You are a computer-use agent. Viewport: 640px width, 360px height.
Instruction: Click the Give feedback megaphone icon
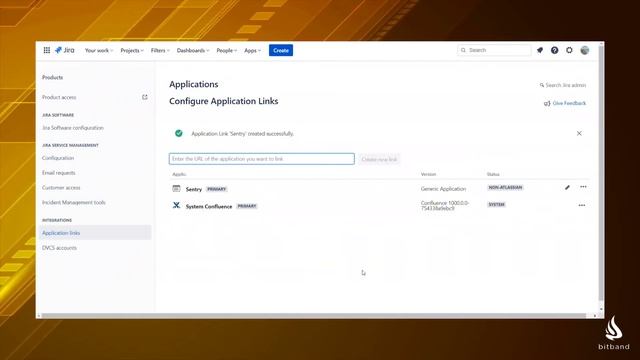click(x=547, y=104)
